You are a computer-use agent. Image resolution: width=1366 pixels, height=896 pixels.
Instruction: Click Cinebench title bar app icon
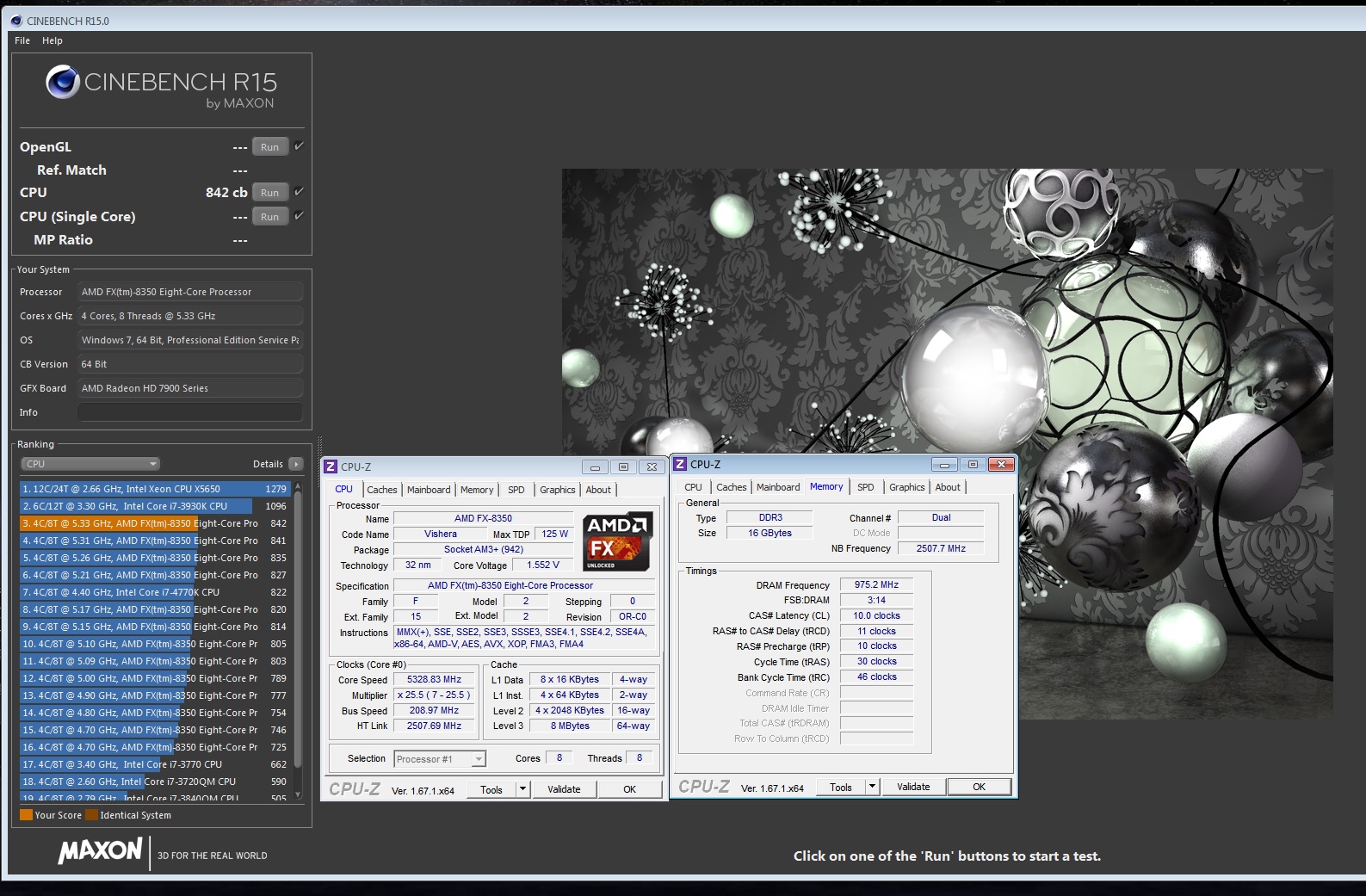(16, 21)
